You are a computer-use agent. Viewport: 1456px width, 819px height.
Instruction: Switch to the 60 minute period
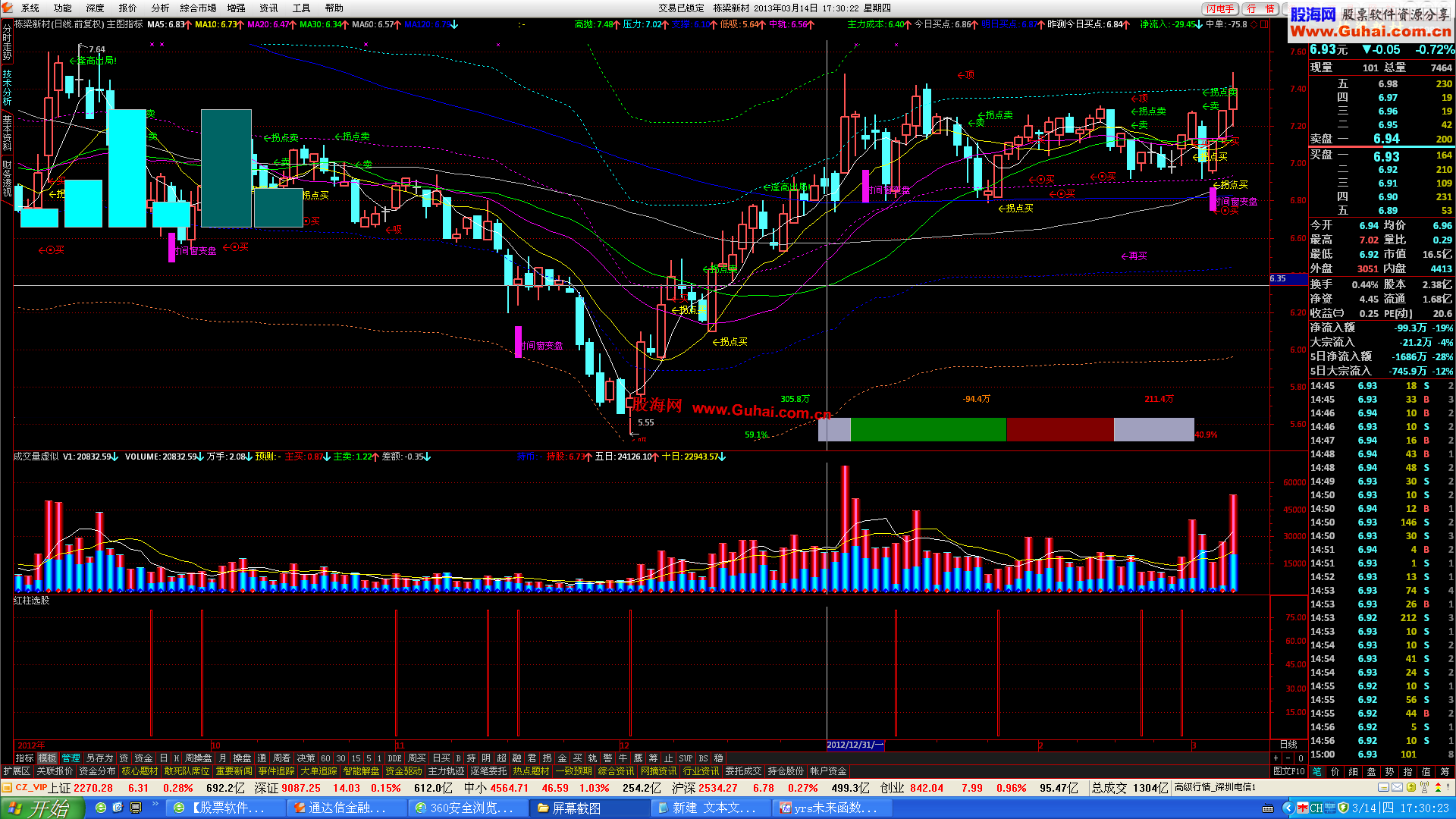point(325,758)
